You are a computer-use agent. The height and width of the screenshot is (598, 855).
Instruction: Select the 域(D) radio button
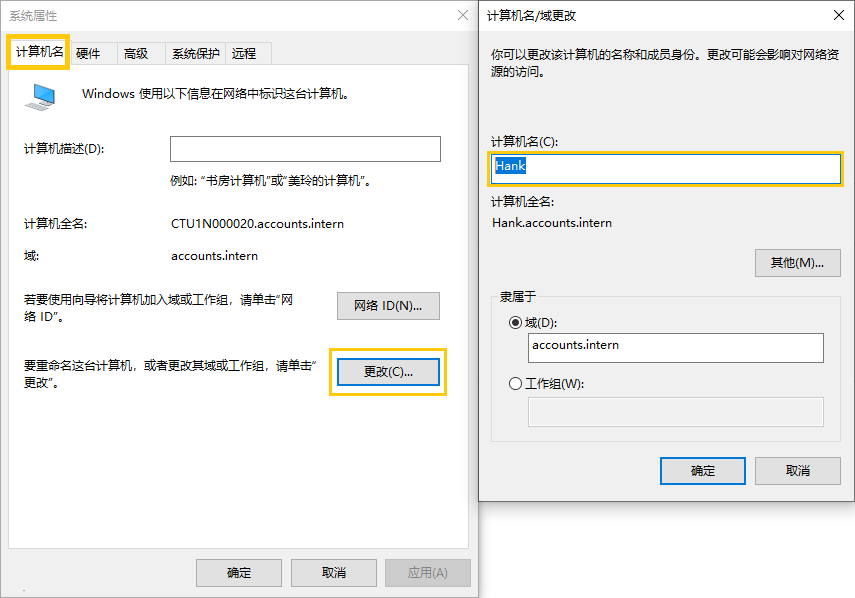point(516,322)
